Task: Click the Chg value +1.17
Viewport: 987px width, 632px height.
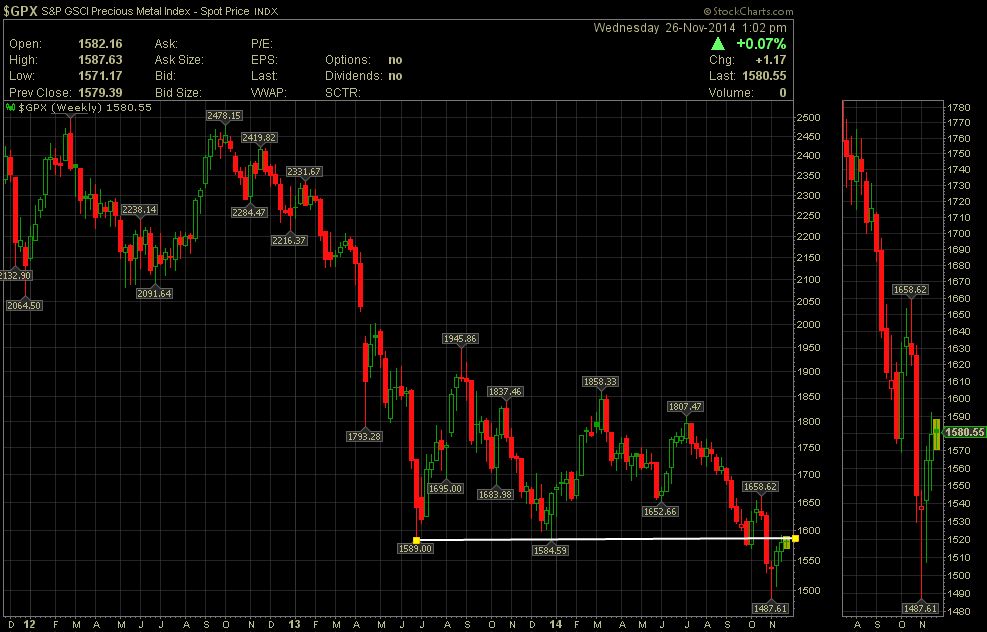Action: 770,60
